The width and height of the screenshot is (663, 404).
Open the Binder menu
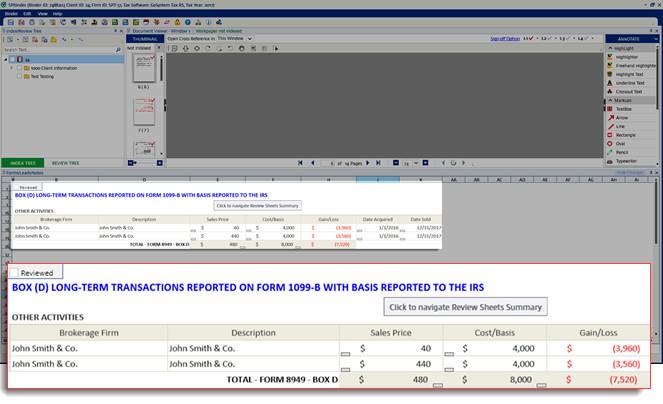point(11,14)
